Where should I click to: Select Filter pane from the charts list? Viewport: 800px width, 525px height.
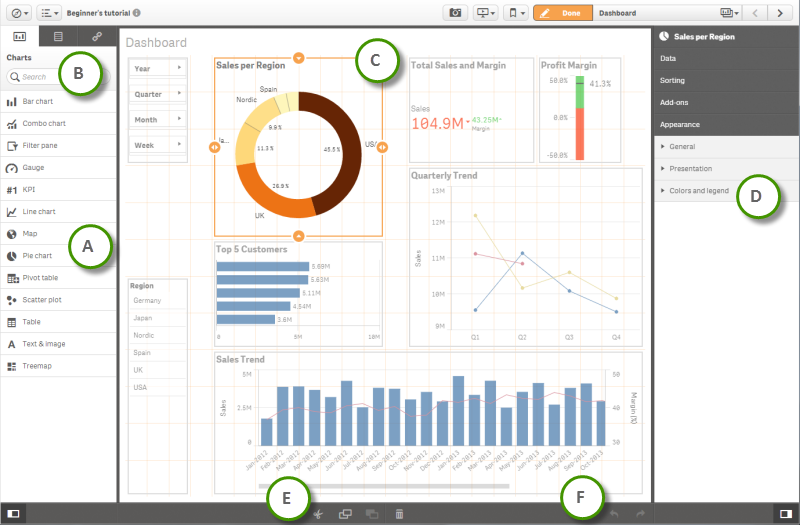(58, 145)
